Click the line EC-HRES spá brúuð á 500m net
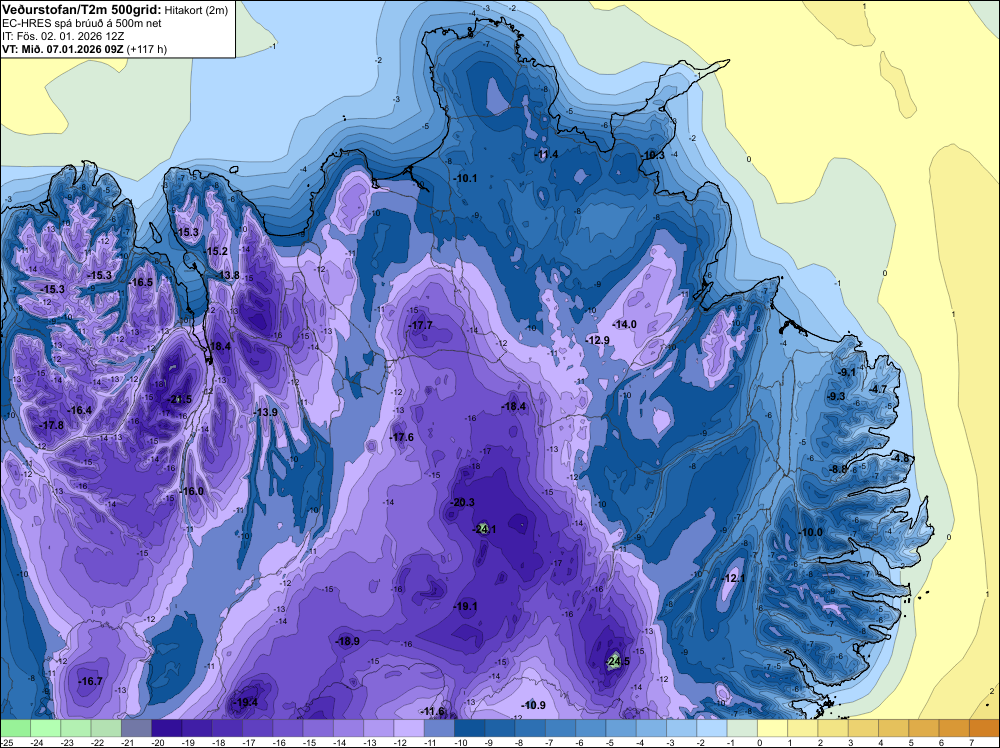This screenshot has width=1000, height=748. coord(82,24)
